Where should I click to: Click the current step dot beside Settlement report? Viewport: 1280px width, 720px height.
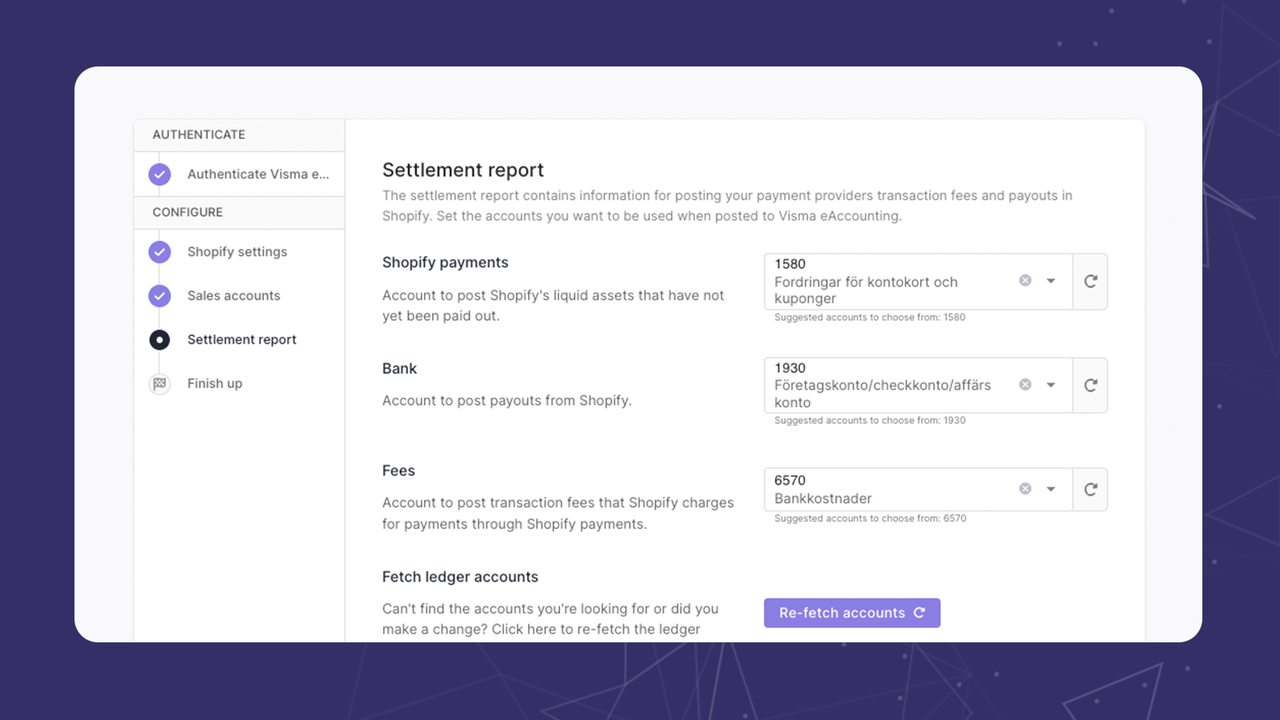tap(159, 339)
